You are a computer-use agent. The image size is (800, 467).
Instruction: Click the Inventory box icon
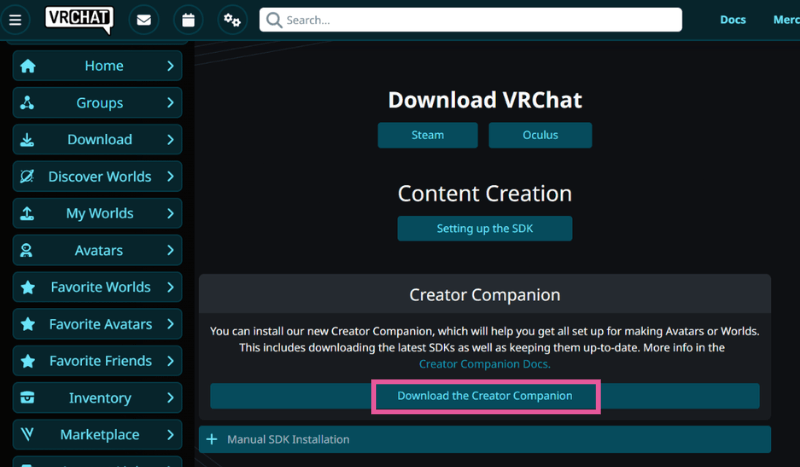coord(27,398)
